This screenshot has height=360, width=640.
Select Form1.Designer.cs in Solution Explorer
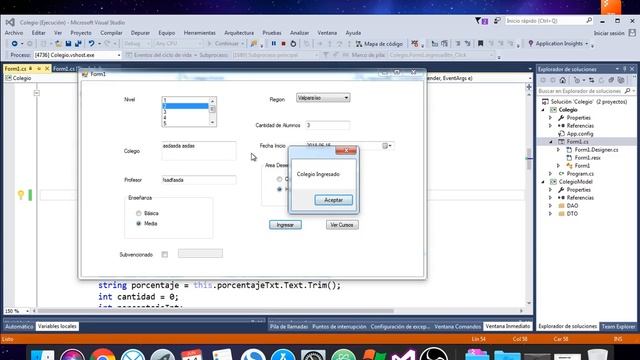tap(596, 150)
